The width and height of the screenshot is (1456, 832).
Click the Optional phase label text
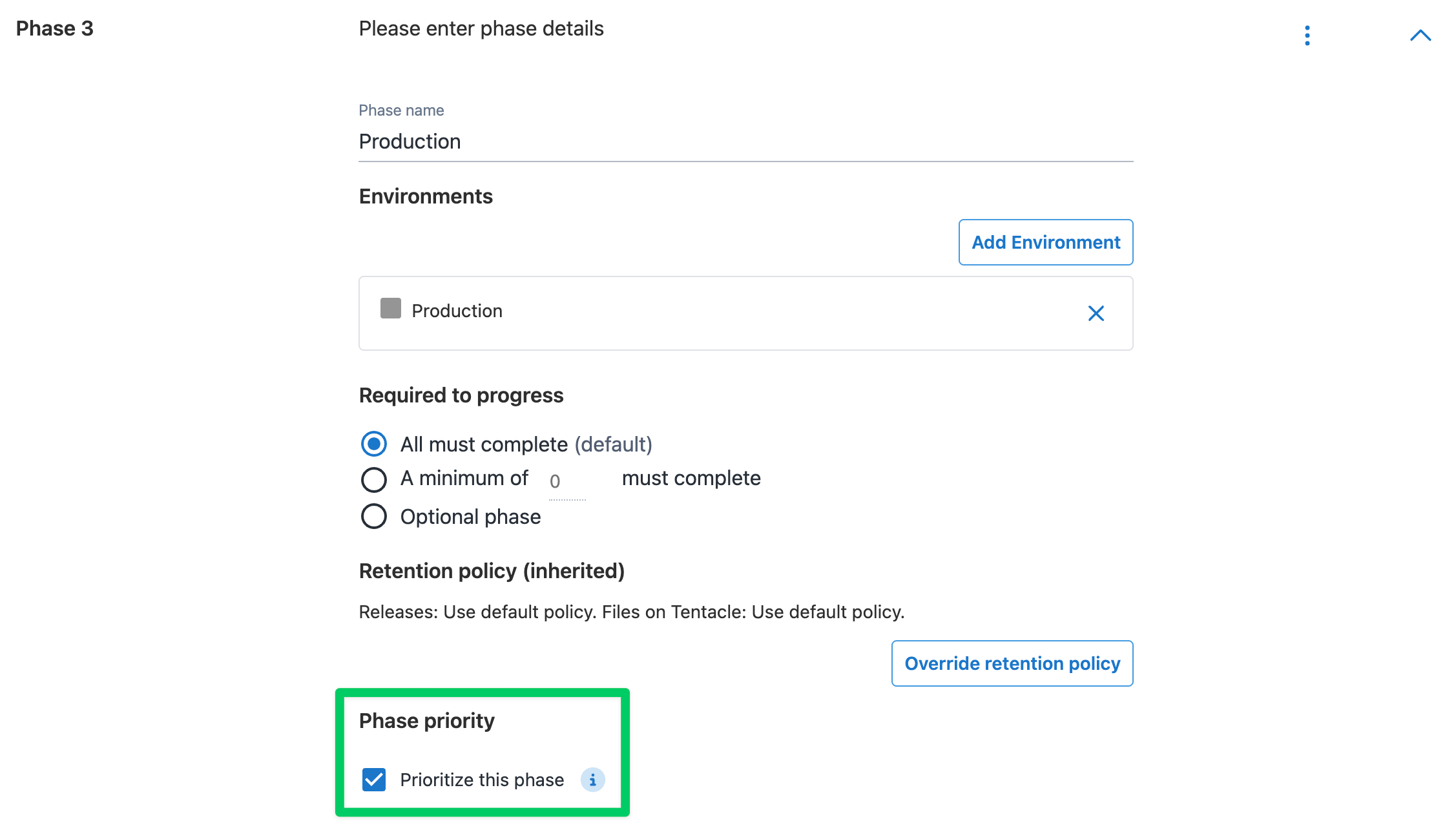tap(470, 517)
